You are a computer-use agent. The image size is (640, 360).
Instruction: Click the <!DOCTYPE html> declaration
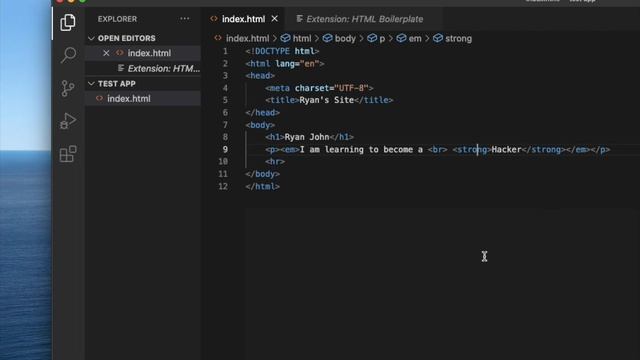click(282, 51)
